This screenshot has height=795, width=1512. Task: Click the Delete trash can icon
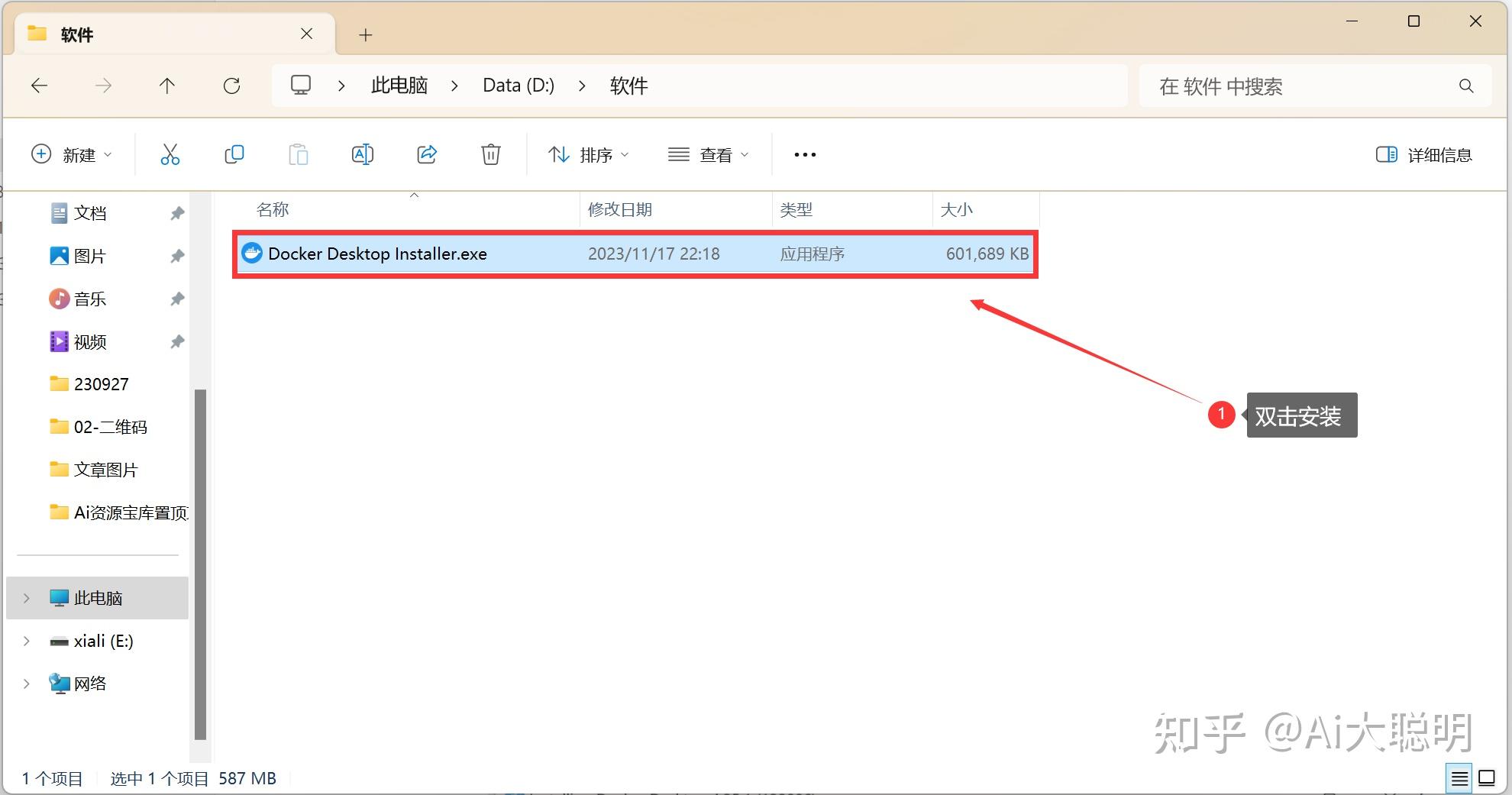(x=491, y=154)
